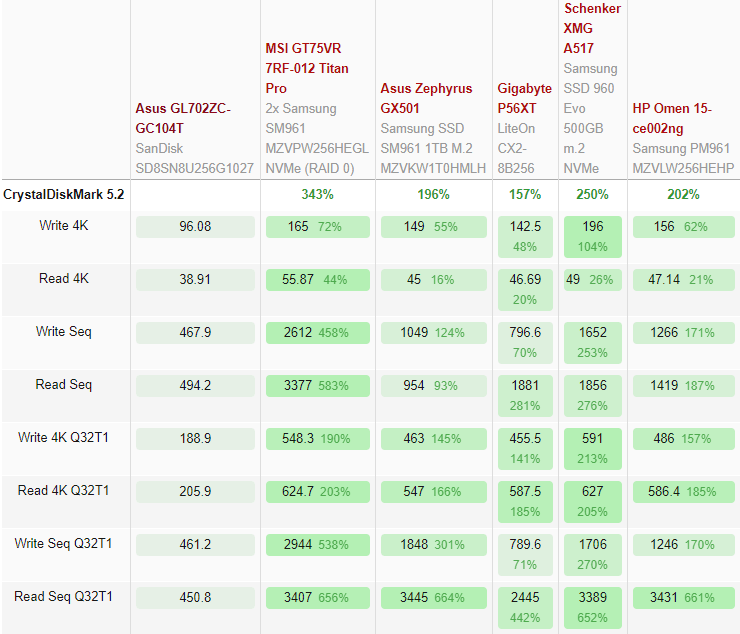Click the 55.87 44% cell
This screenshot has width=740, height=634.
[318, 279]
